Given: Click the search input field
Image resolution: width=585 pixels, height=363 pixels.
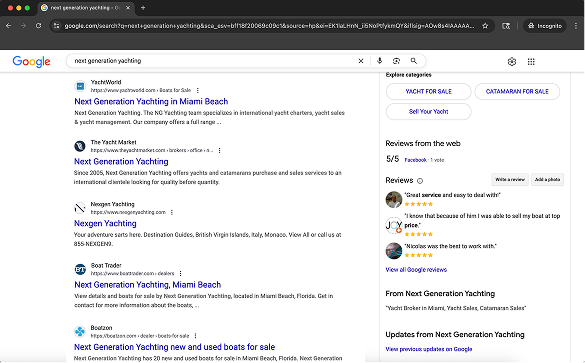Looking at the screenshot, I should tap(213, 61).
